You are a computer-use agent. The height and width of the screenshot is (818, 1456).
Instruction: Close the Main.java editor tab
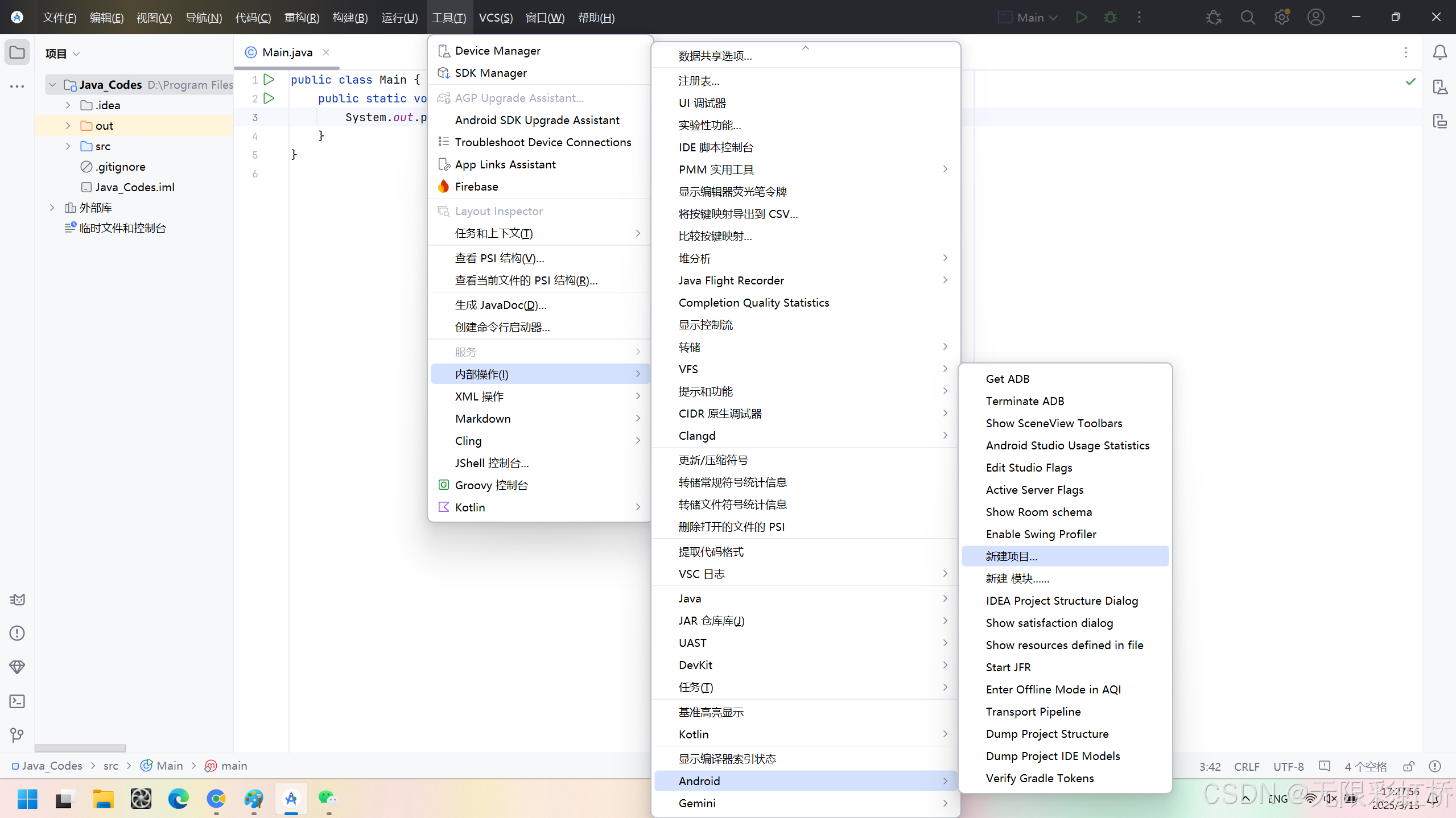[x=326, y=52]
